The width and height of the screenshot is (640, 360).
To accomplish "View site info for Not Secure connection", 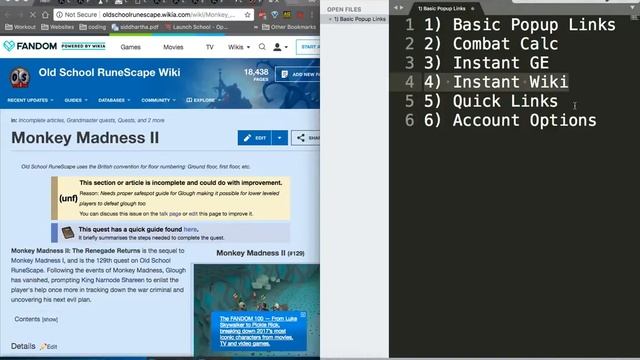I will tap(77, 15).
